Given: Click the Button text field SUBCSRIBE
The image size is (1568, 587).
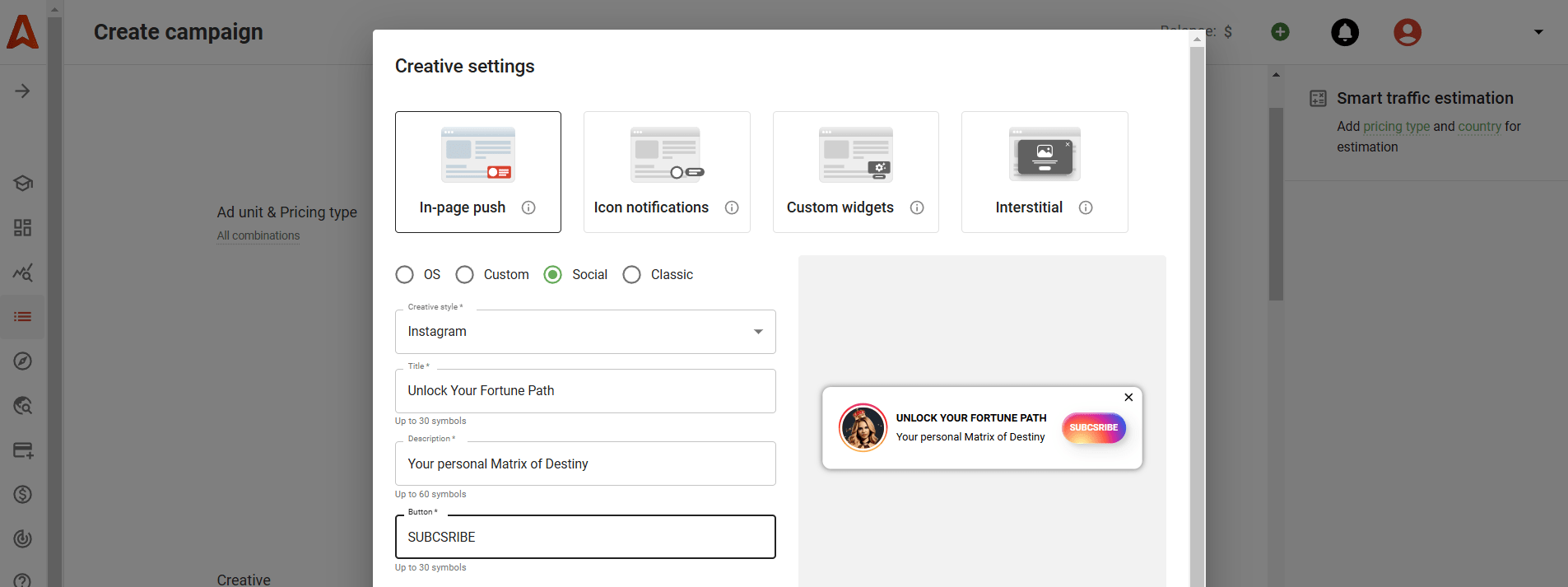Looking at the screenshot, I should click(x=585, y=537).
